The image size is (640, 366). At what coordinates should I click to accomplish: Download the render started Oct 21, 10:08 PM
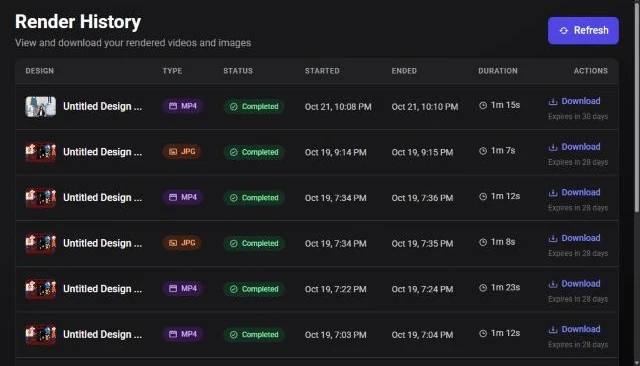[574, 101]
